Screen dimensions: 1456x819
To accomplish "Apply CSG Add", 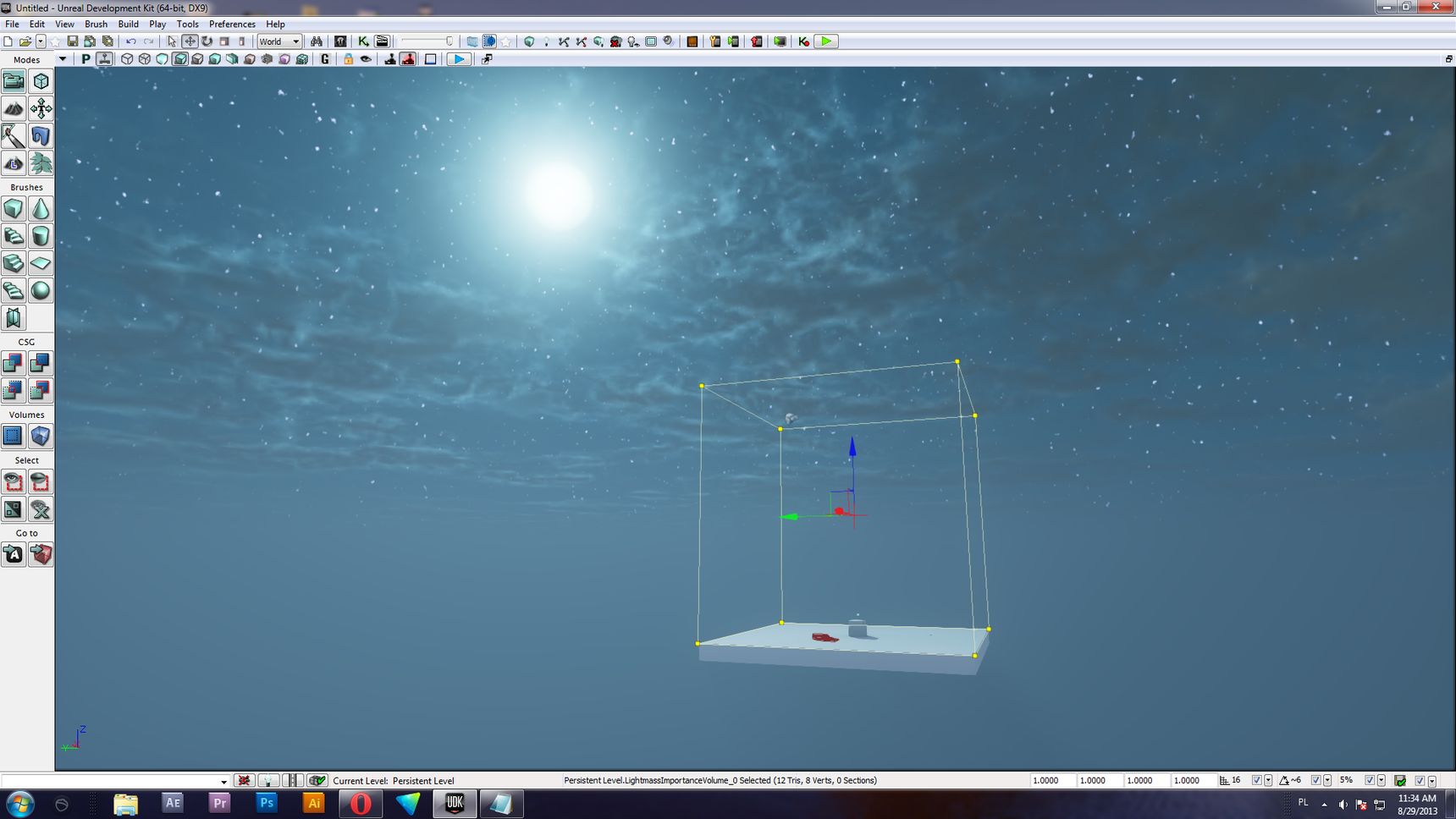I will 14,363.
